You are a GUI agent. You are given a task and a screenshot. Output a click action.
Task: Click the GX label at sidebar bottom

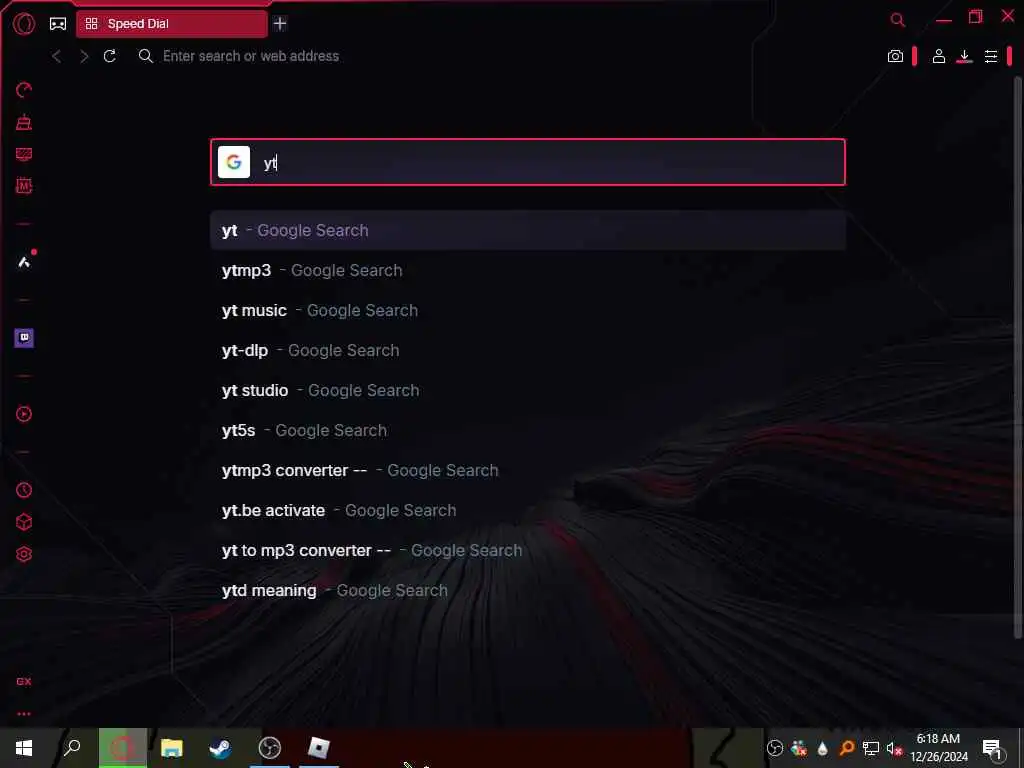tap(24, 681)
